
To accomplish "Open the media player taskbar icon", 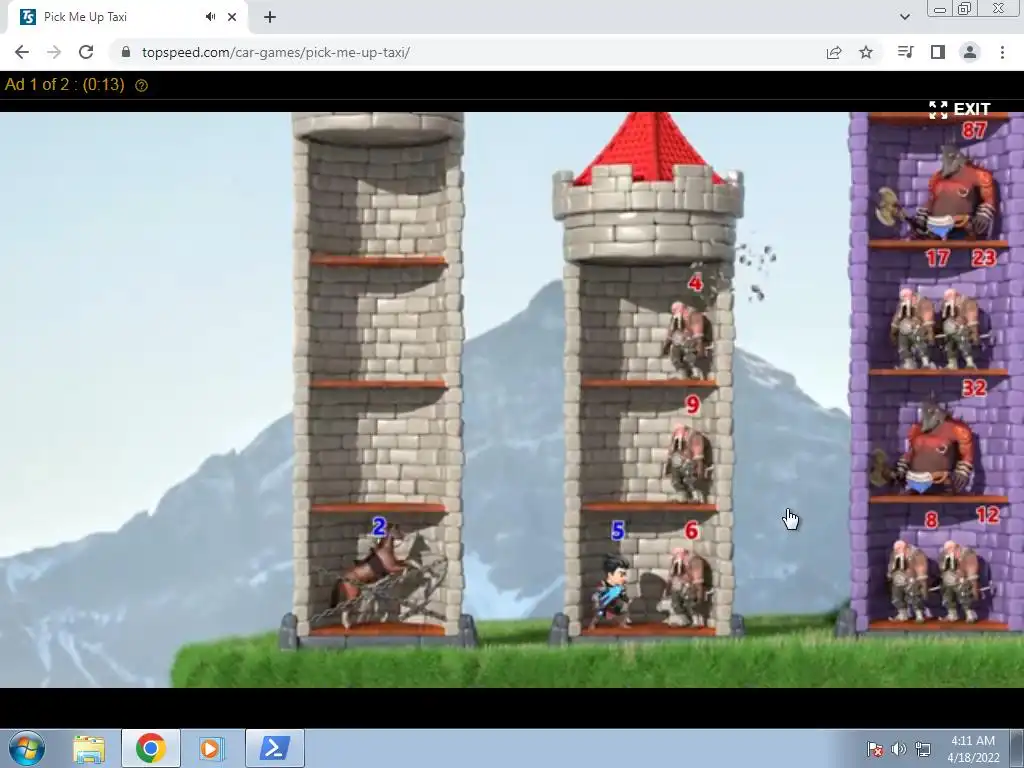I will pyautogui.click(x=211, y=748).
